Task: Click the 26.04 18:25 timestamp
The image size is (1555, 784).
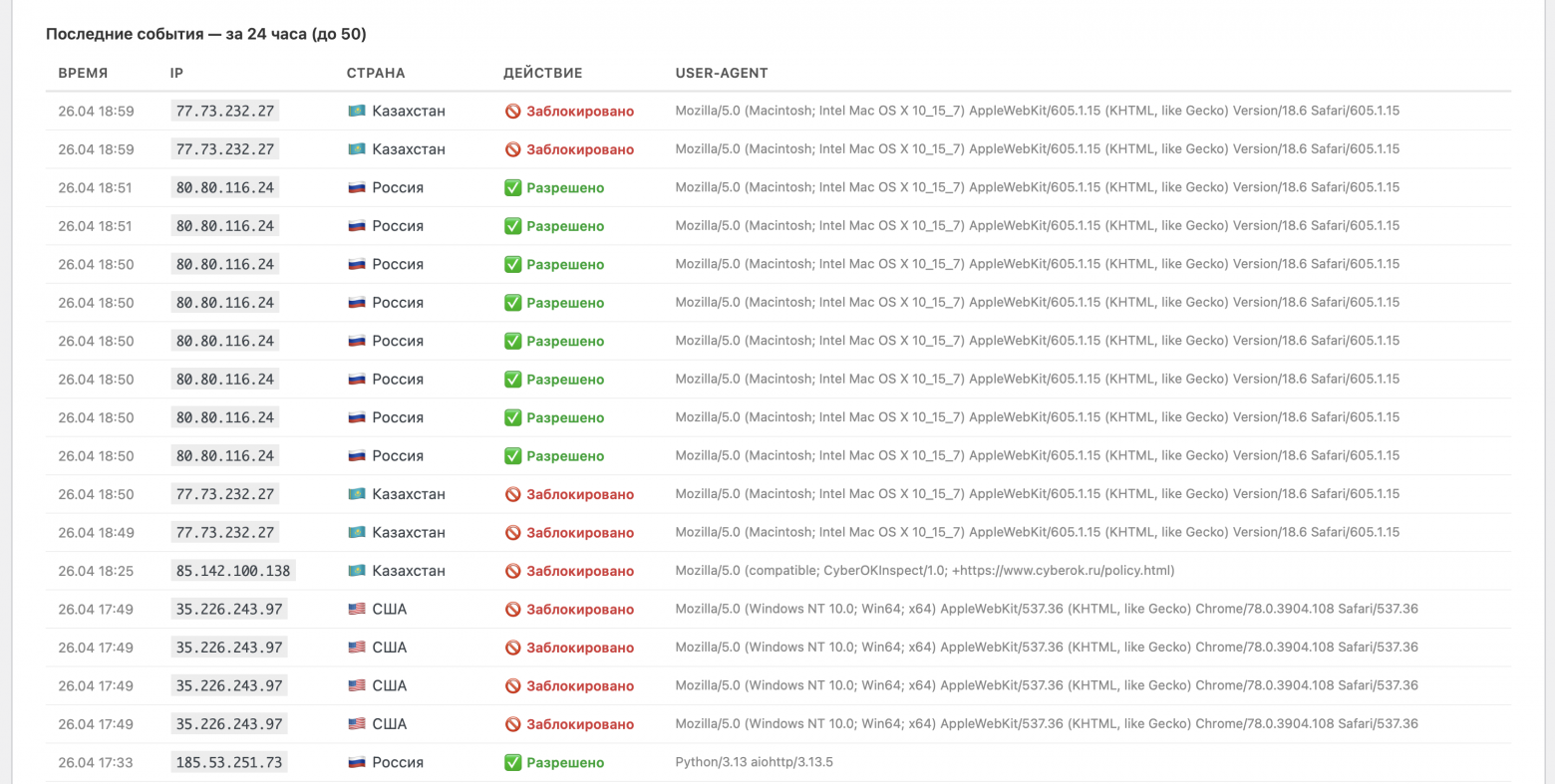Action: point(96,571)
